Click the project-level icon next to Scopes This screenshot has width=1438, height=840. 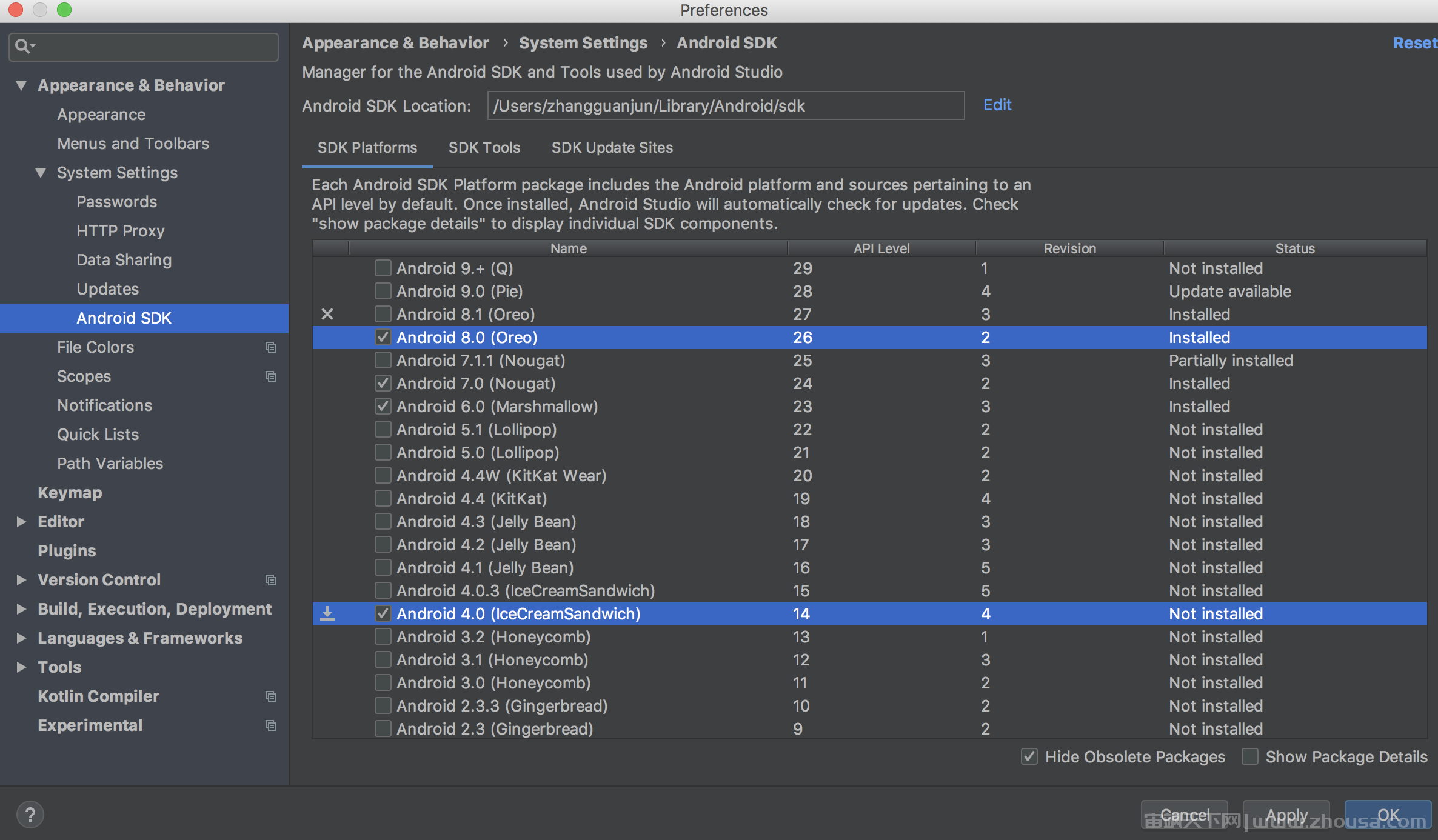pyautogui.click(x=271, y=376)
